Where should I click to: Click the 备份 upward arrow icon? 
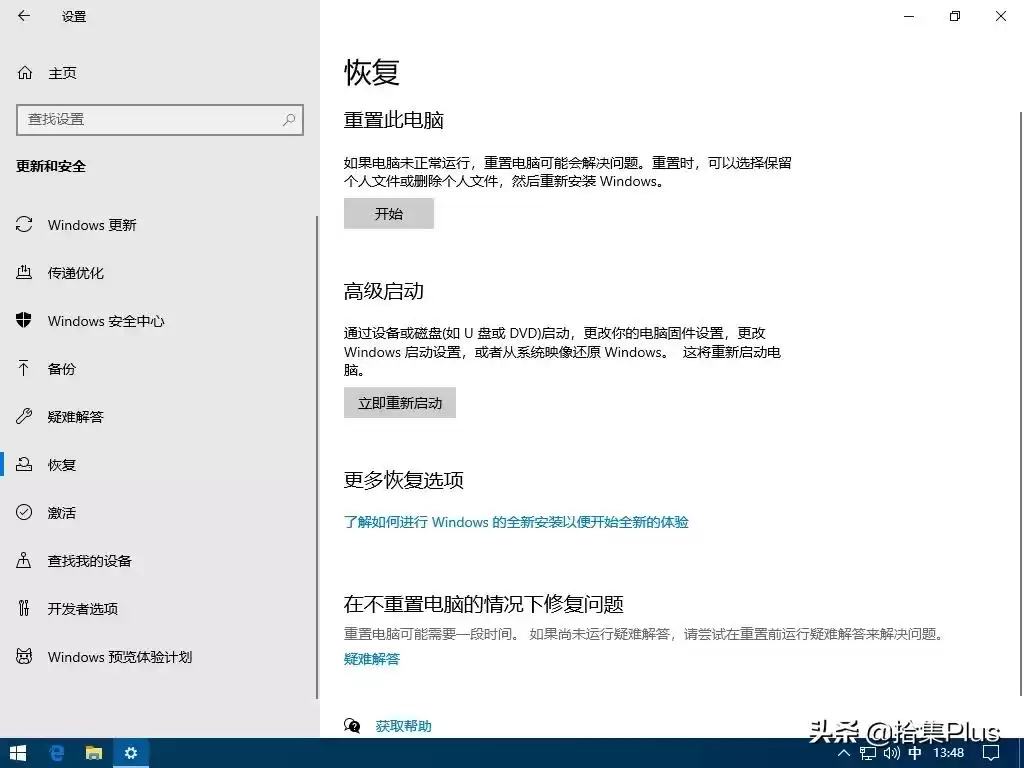coord(24,368)
